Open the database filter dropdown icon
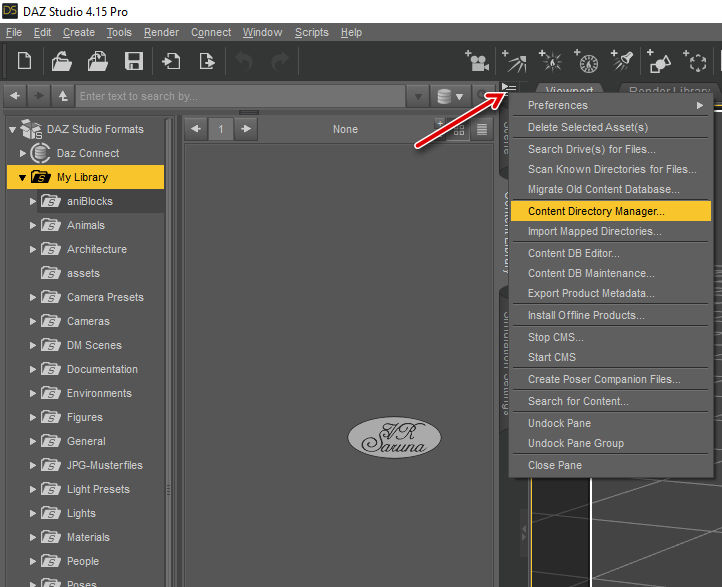 [x=449, y=96]
